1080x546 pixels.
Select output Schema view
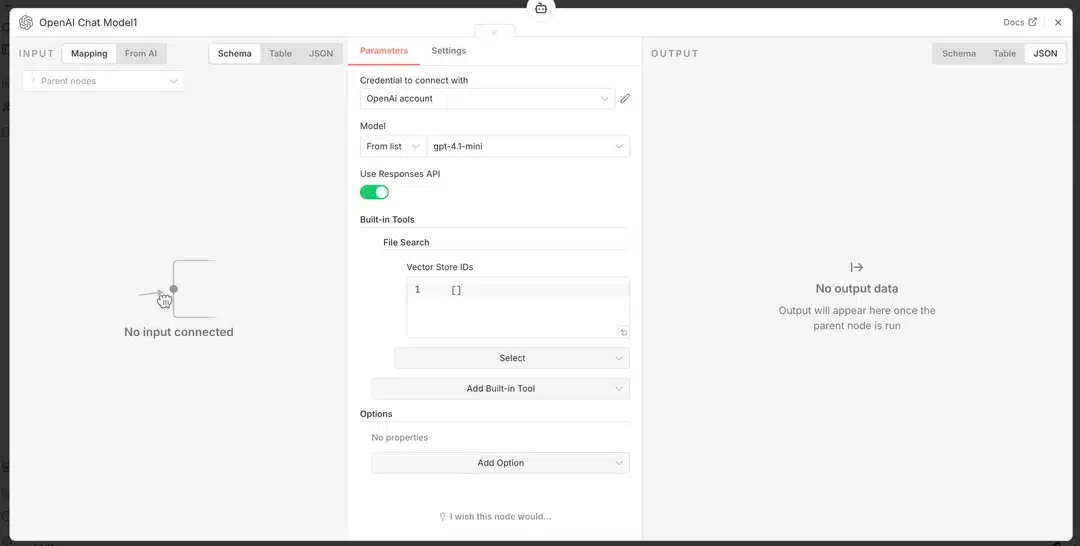(x=959, y=54)
